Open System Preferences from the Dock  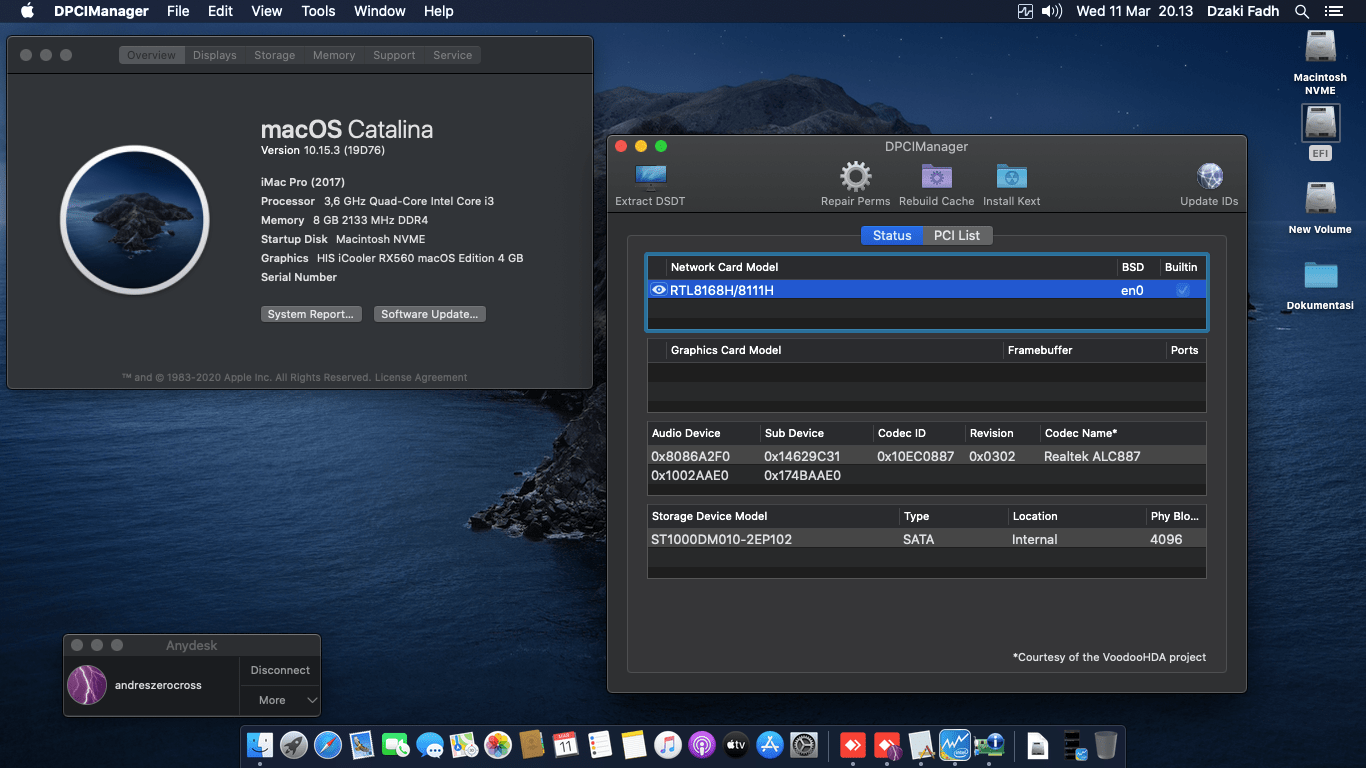[803, 745]
